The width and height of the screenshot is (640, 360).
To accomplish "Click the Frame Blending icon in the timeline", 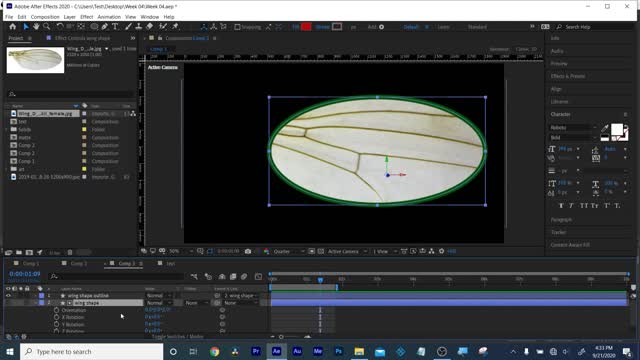I will tap(233, 277).
